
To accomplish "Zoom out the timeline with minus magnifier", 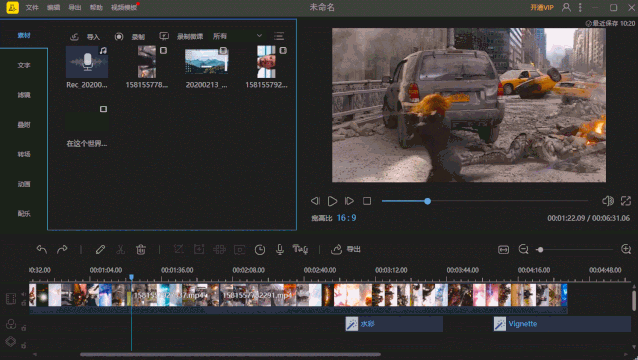I will (x=523, y=249).
